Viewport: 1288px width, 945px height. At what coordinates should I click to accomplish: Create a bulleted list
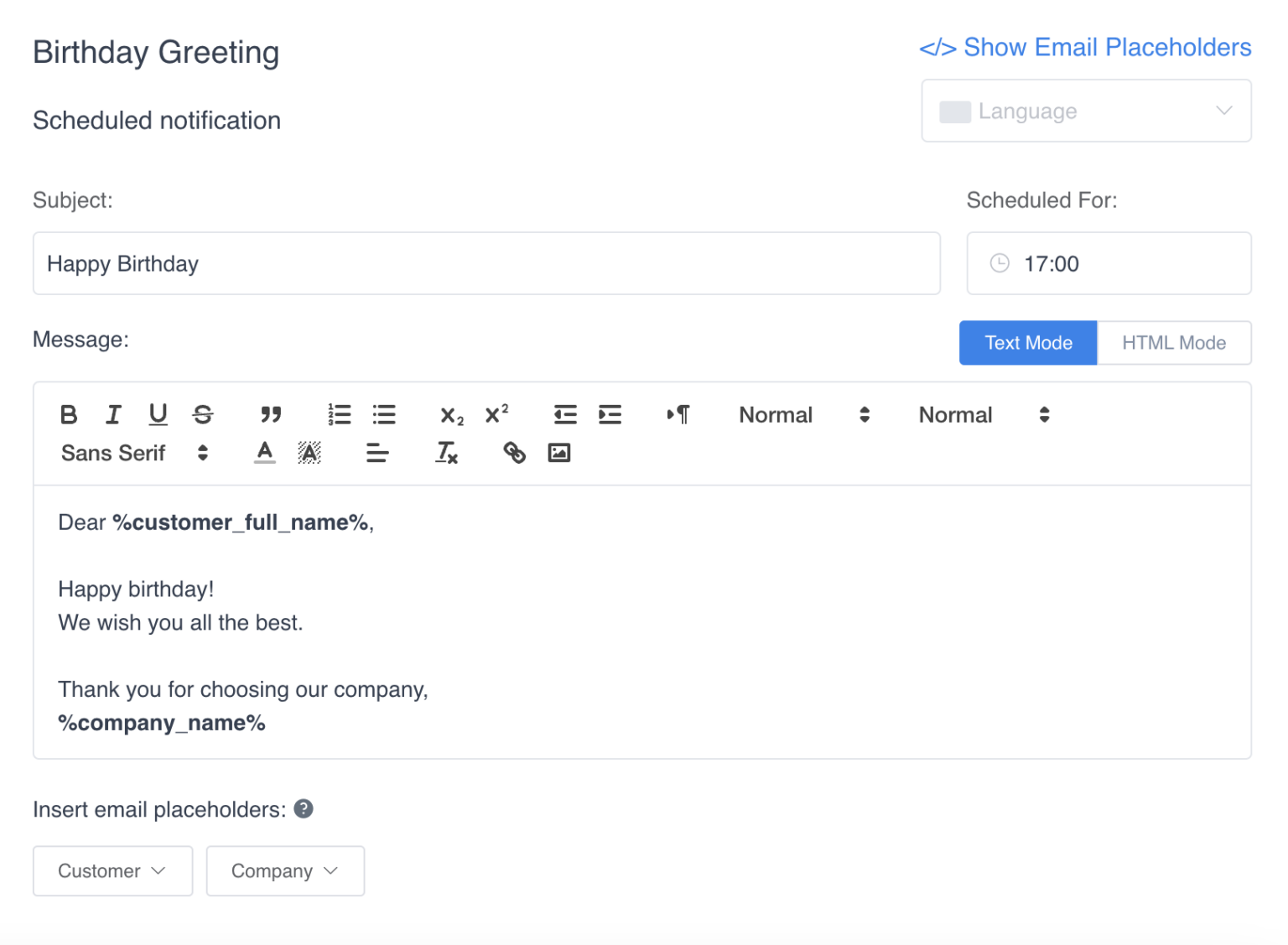pyautogui.click(x=384, y=414)
